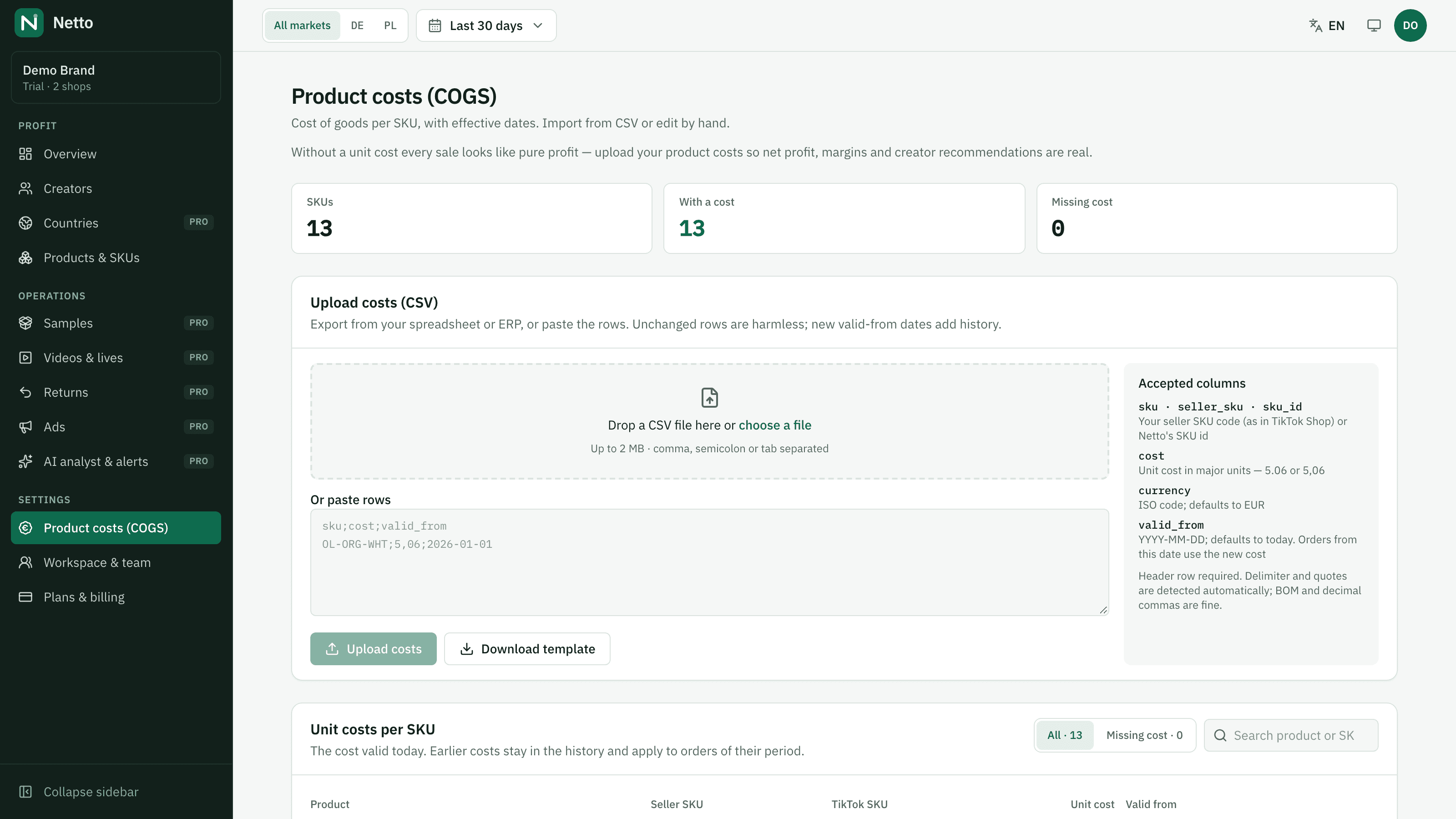Open the Demo Brand workspace switcher

coord(116,77)
